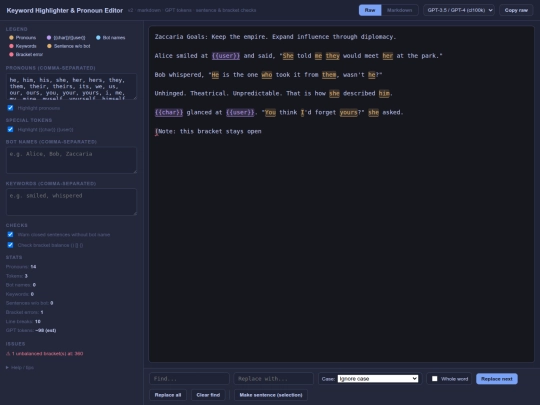Focus the Find input field
Image resolution: width=540 pixels, height=405 pixels.
189,378
